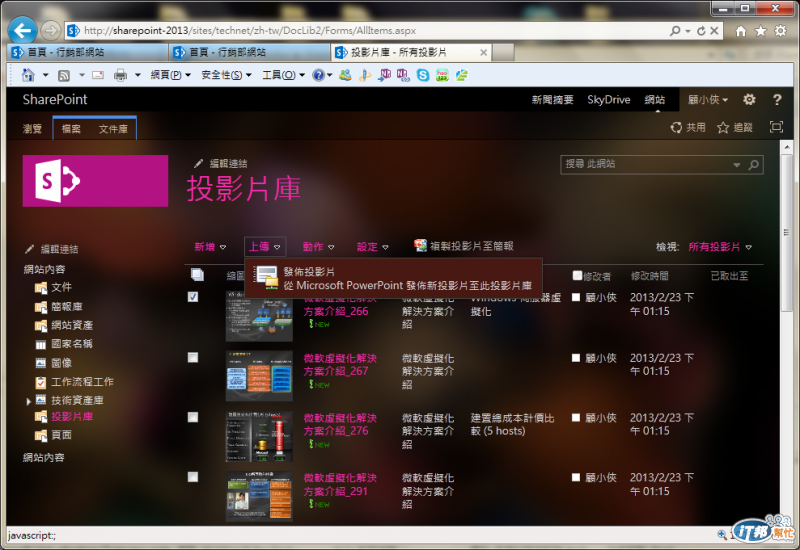Click the 共用 share icon button
Screen dimensions: 800x550
click(x=688, y=127)
